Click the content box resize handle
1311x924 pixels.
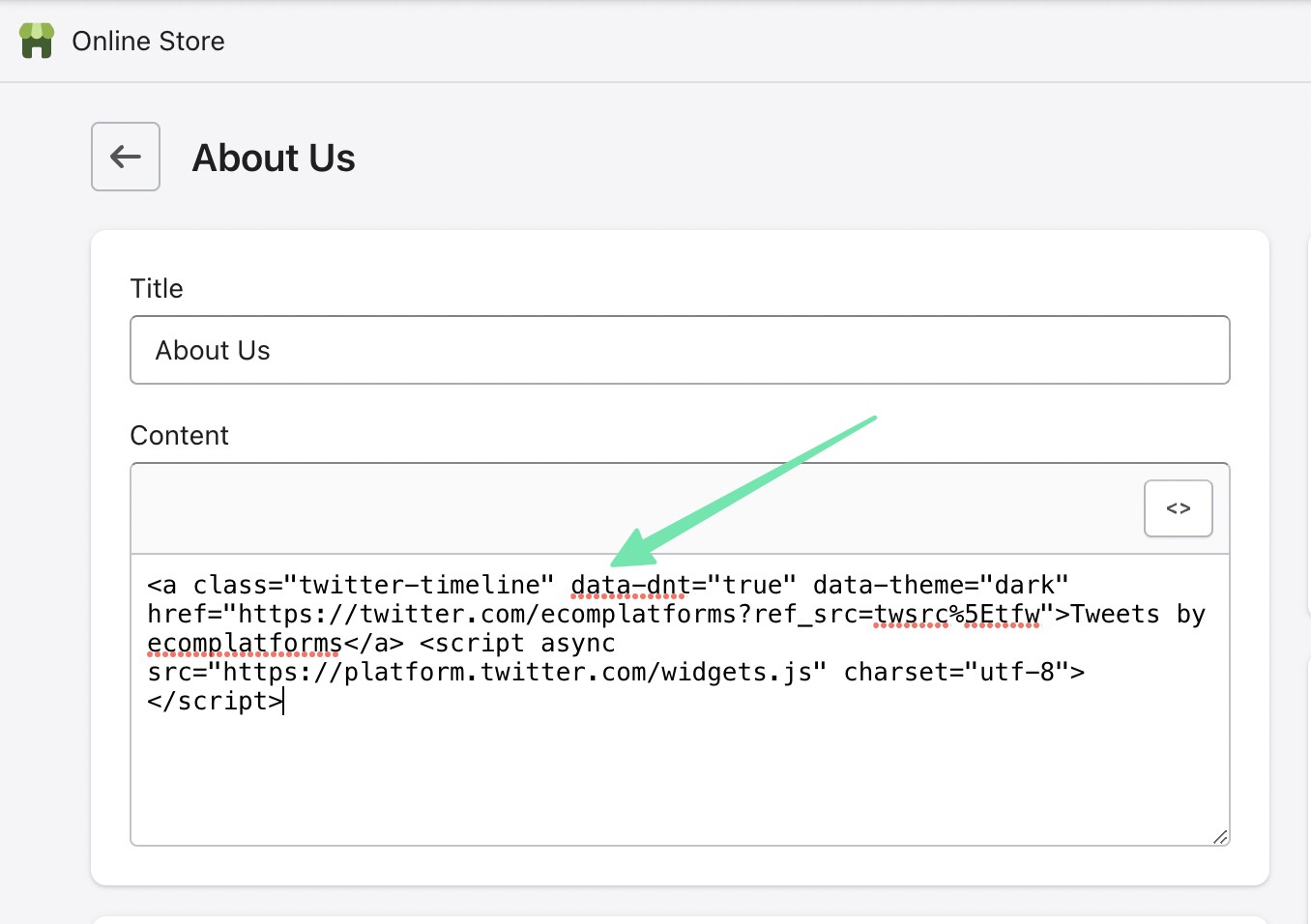pyautogui.click(x=1220, y=836)
